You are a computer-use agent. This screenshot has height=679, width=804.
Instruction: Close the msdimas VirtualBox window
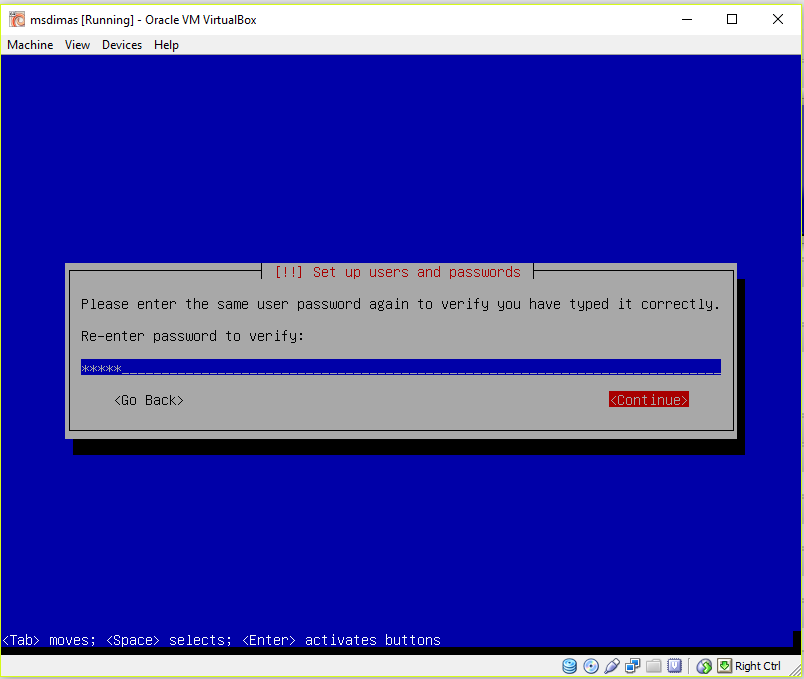click(778, 19)
